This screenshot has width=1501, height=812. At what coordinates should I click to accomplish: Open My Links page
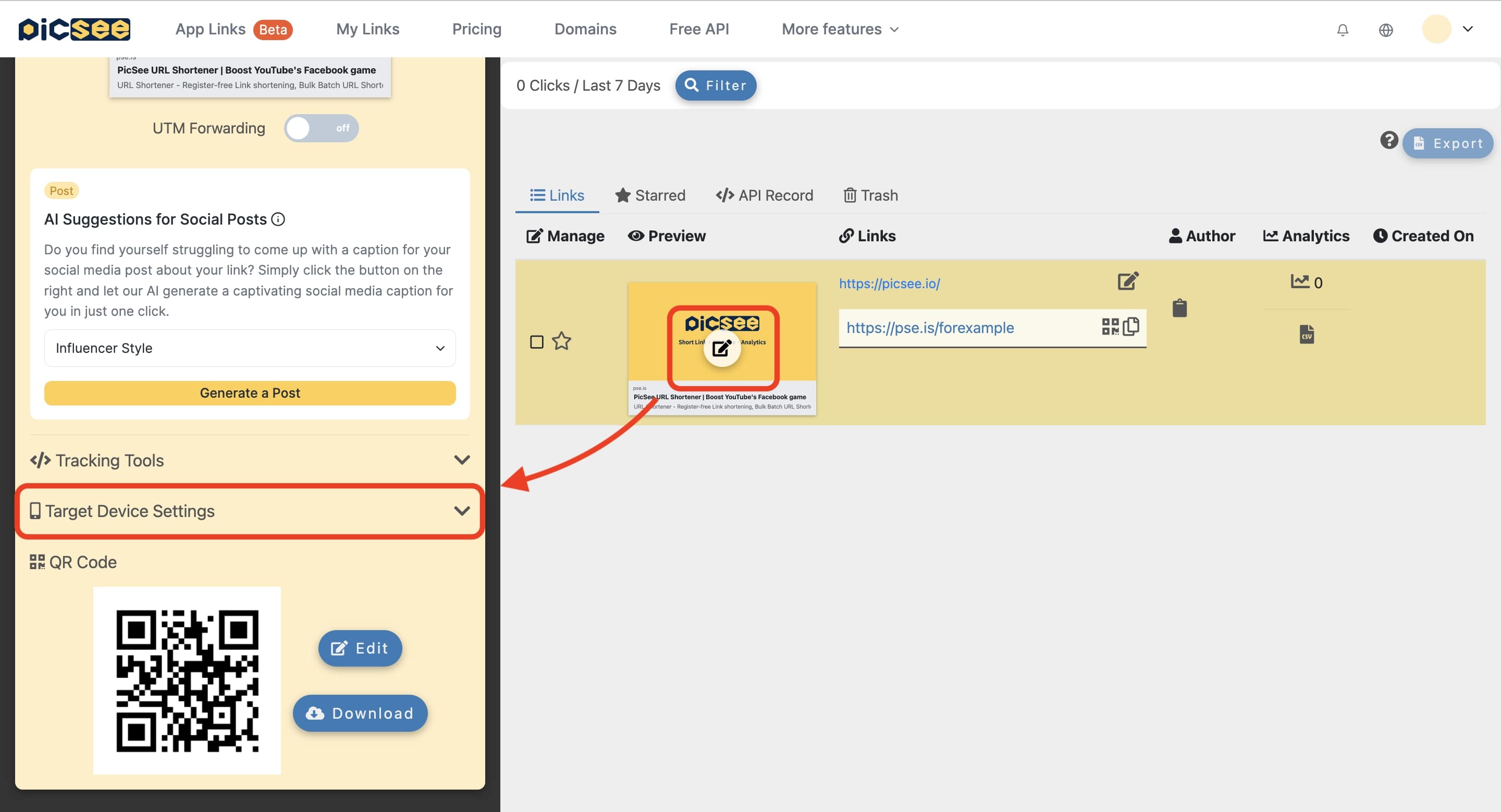367,29
